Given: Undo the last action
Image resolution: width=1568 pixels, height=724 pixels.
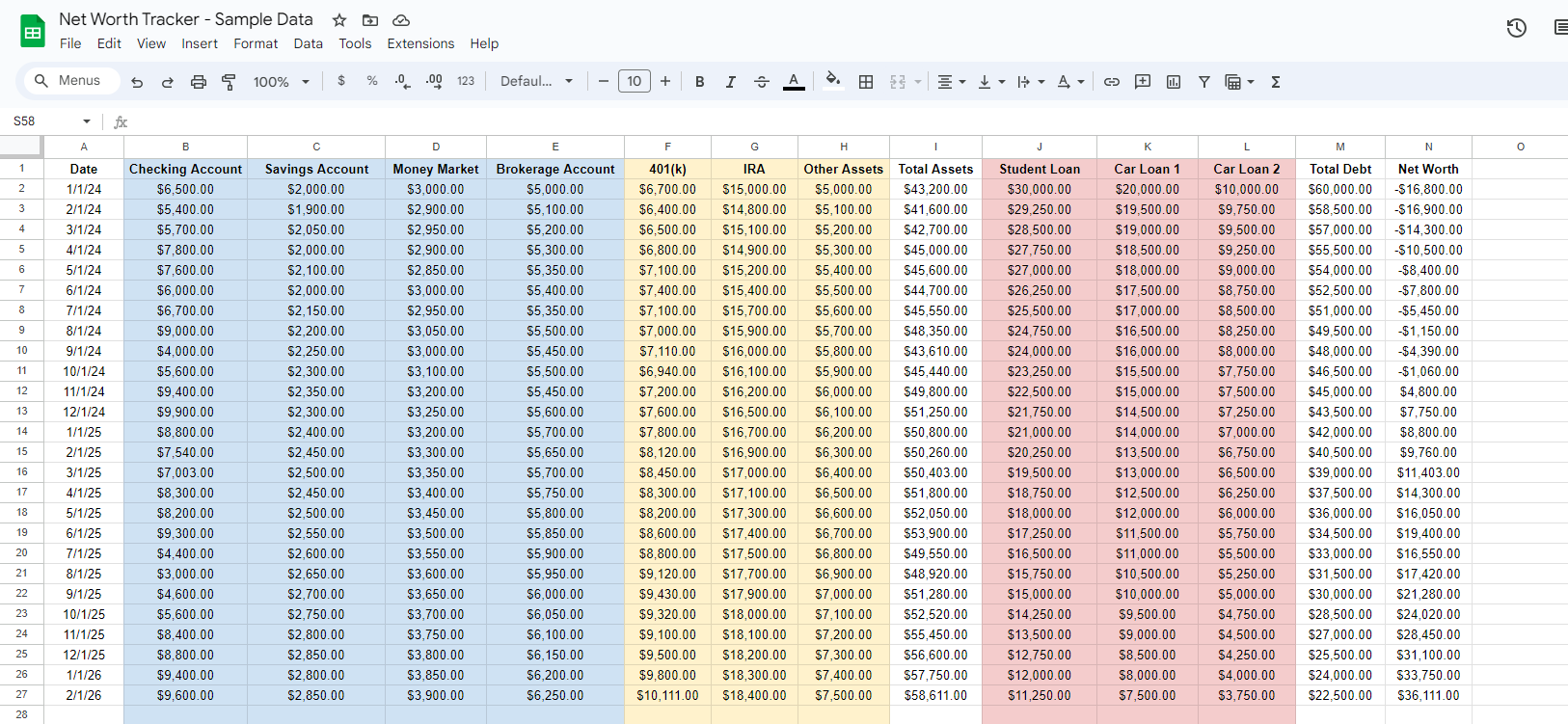Looking at the screenshot, I should click(x=137, y=82).
